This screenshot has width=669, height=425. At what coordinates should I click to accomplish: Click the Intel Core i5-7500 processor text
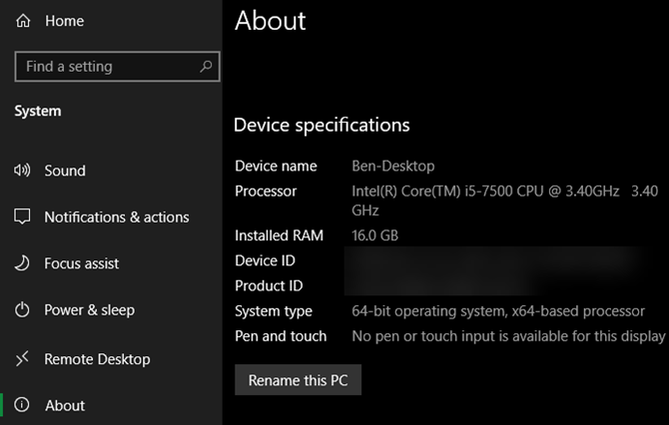[485, 191]
